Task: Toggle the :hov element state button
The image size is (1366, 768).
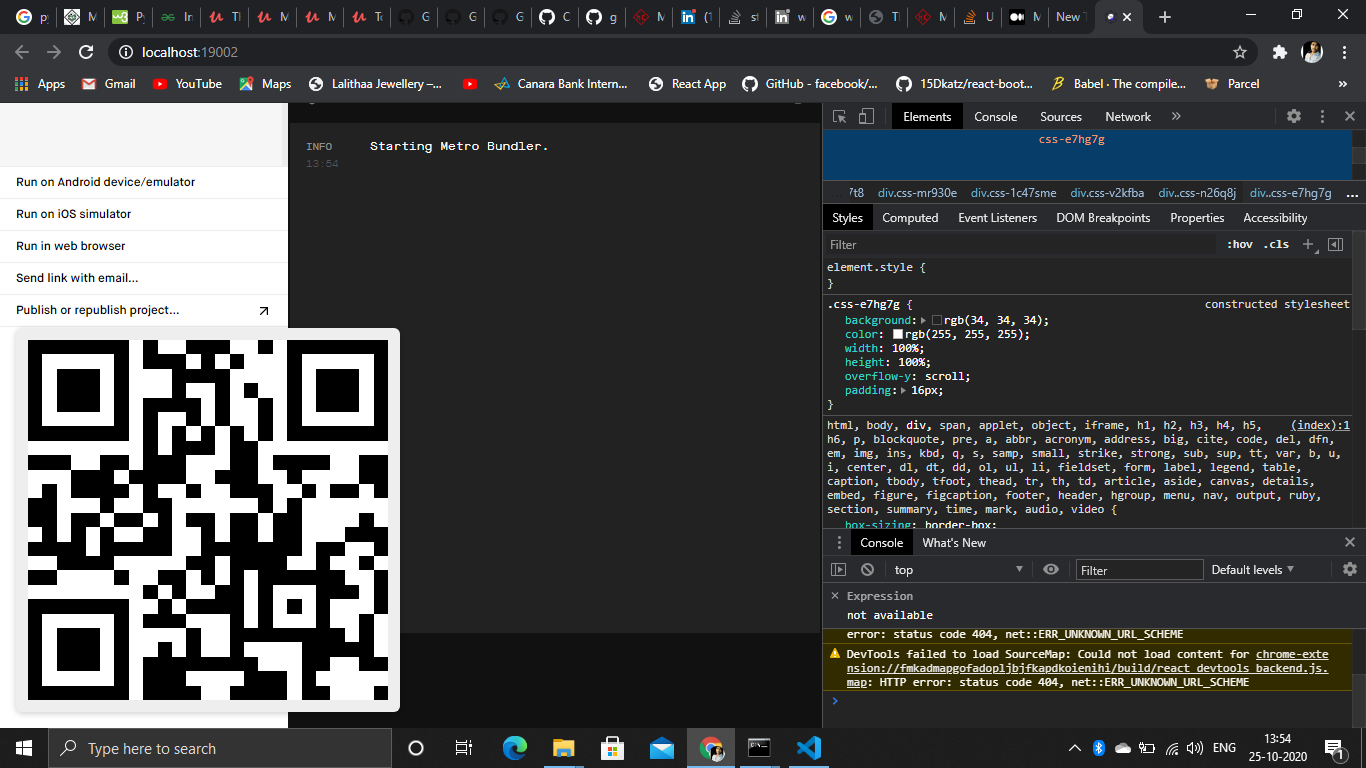Action: coord(1240,244)
